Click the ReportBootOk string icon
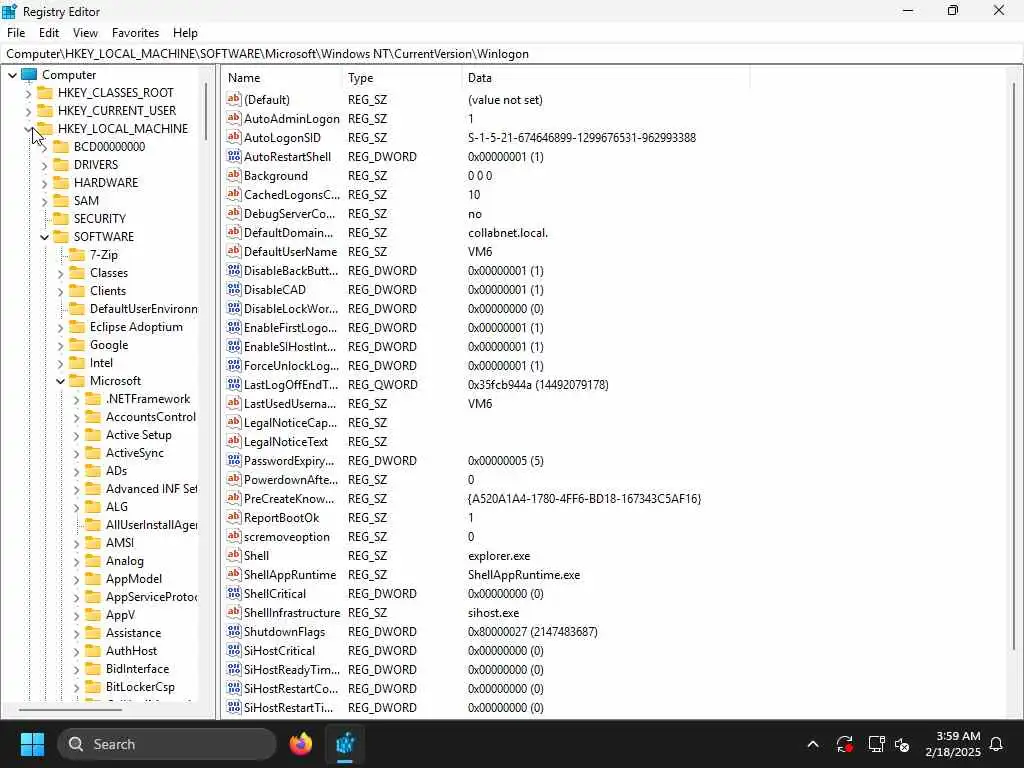1024x768 pixels. click(x=234, y=517)
